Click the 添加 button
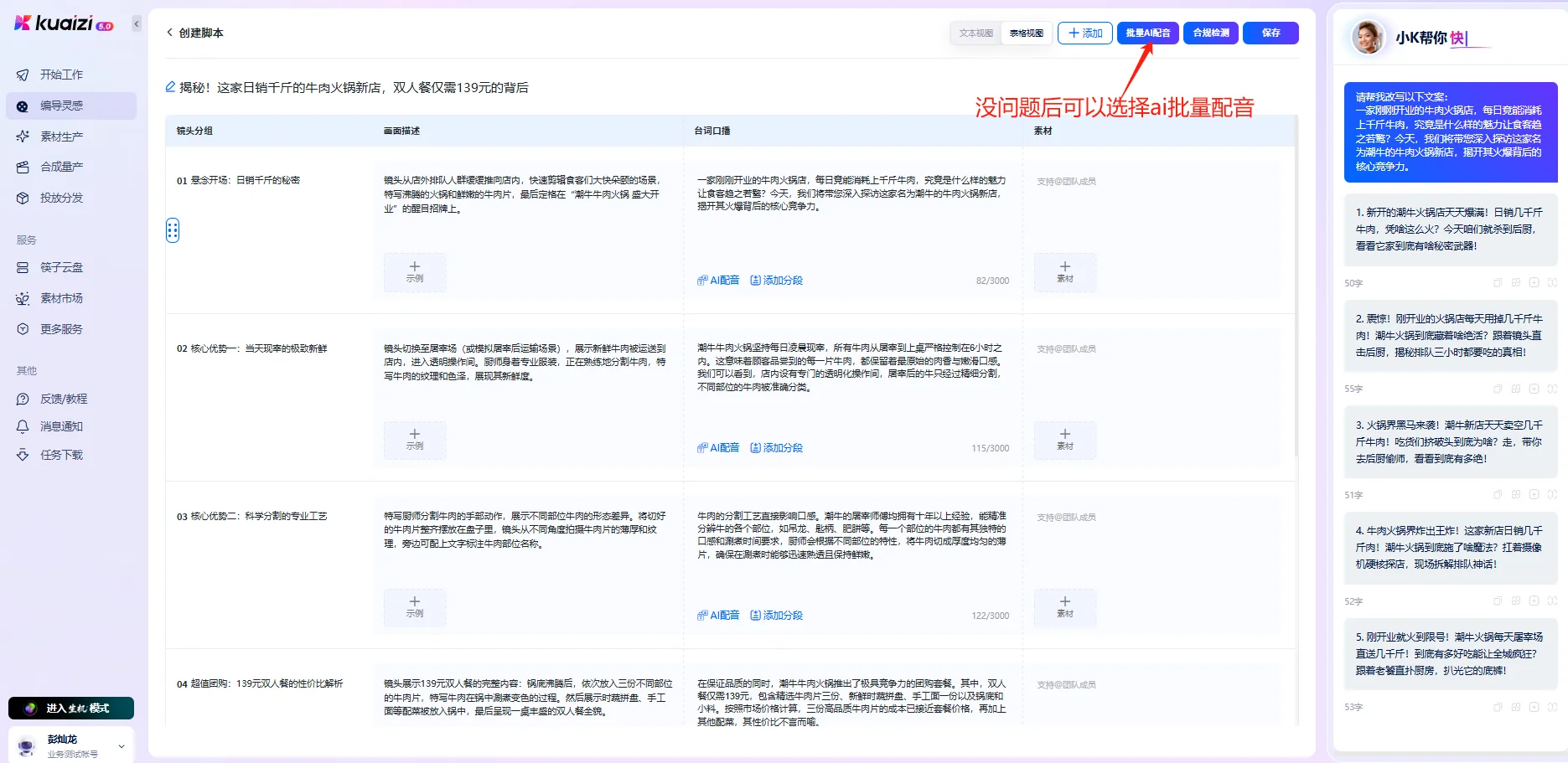1568x763 pixels. click(x=1085, y=34)
